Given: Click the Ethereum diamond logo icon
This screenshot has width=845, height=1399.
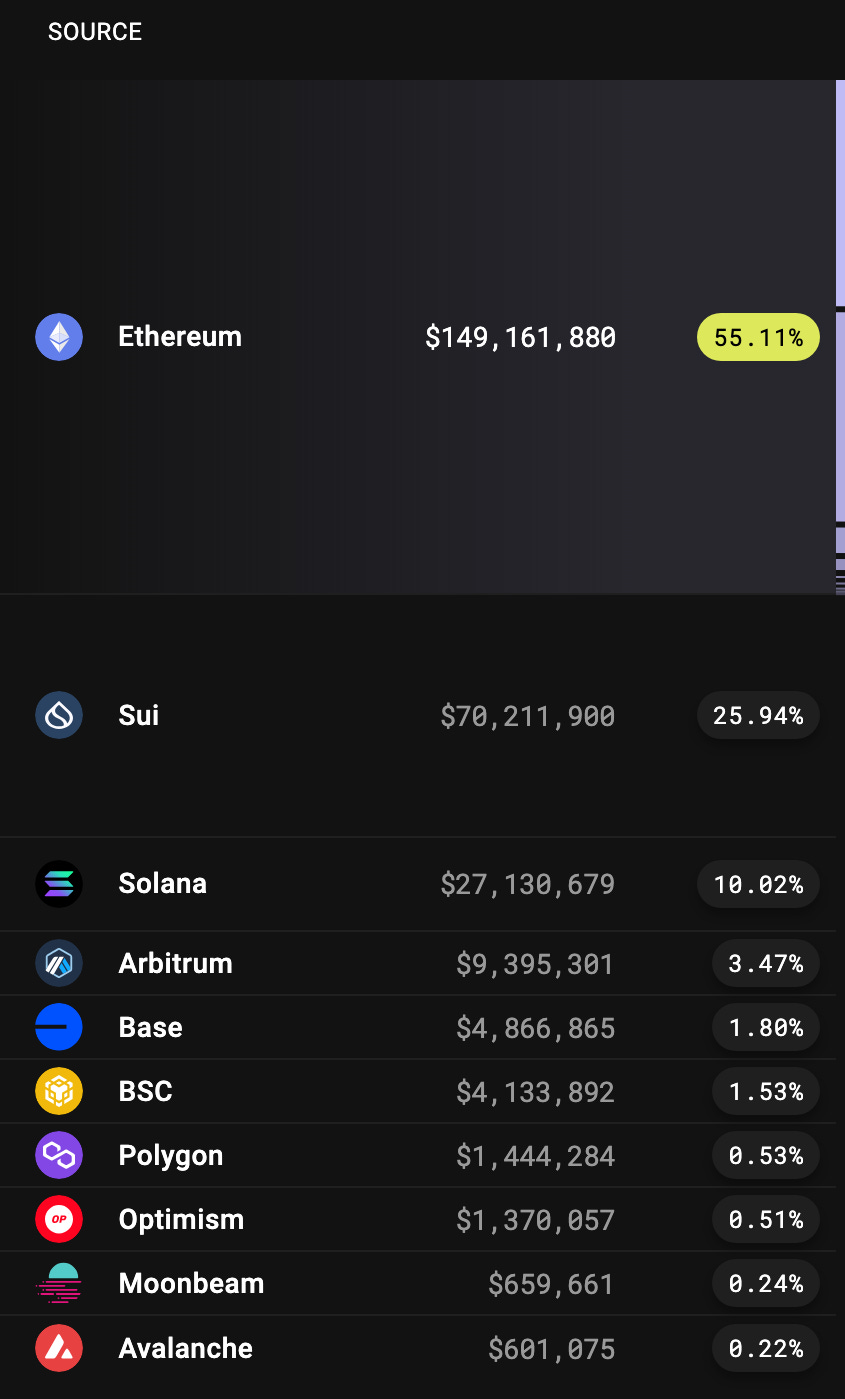Looking at the screenshot, I should [x=59, y=337].
